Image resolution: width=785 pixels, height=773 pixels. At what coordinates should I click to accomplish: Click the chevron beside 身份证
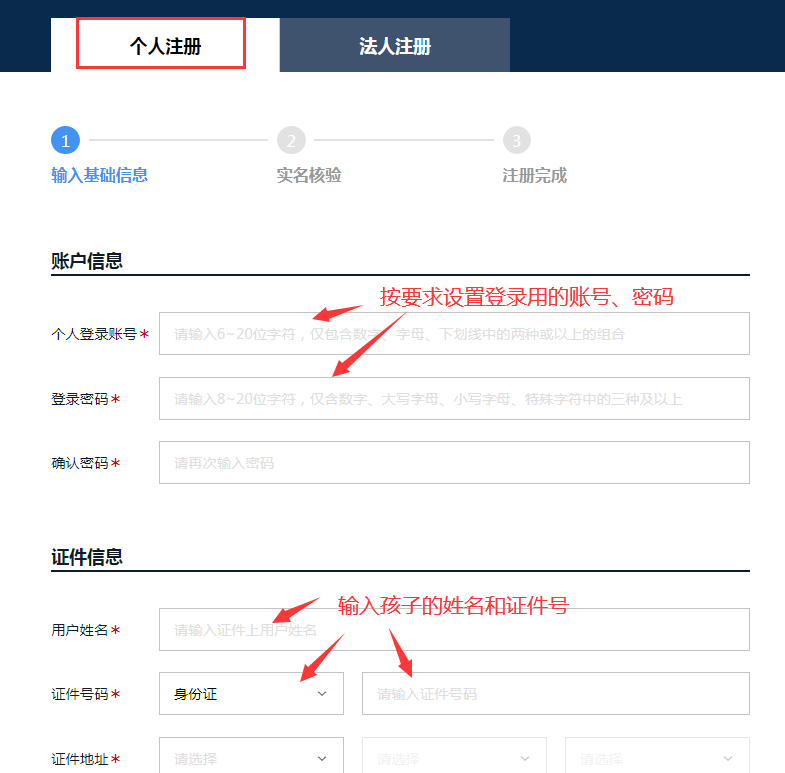pos(322,694)
